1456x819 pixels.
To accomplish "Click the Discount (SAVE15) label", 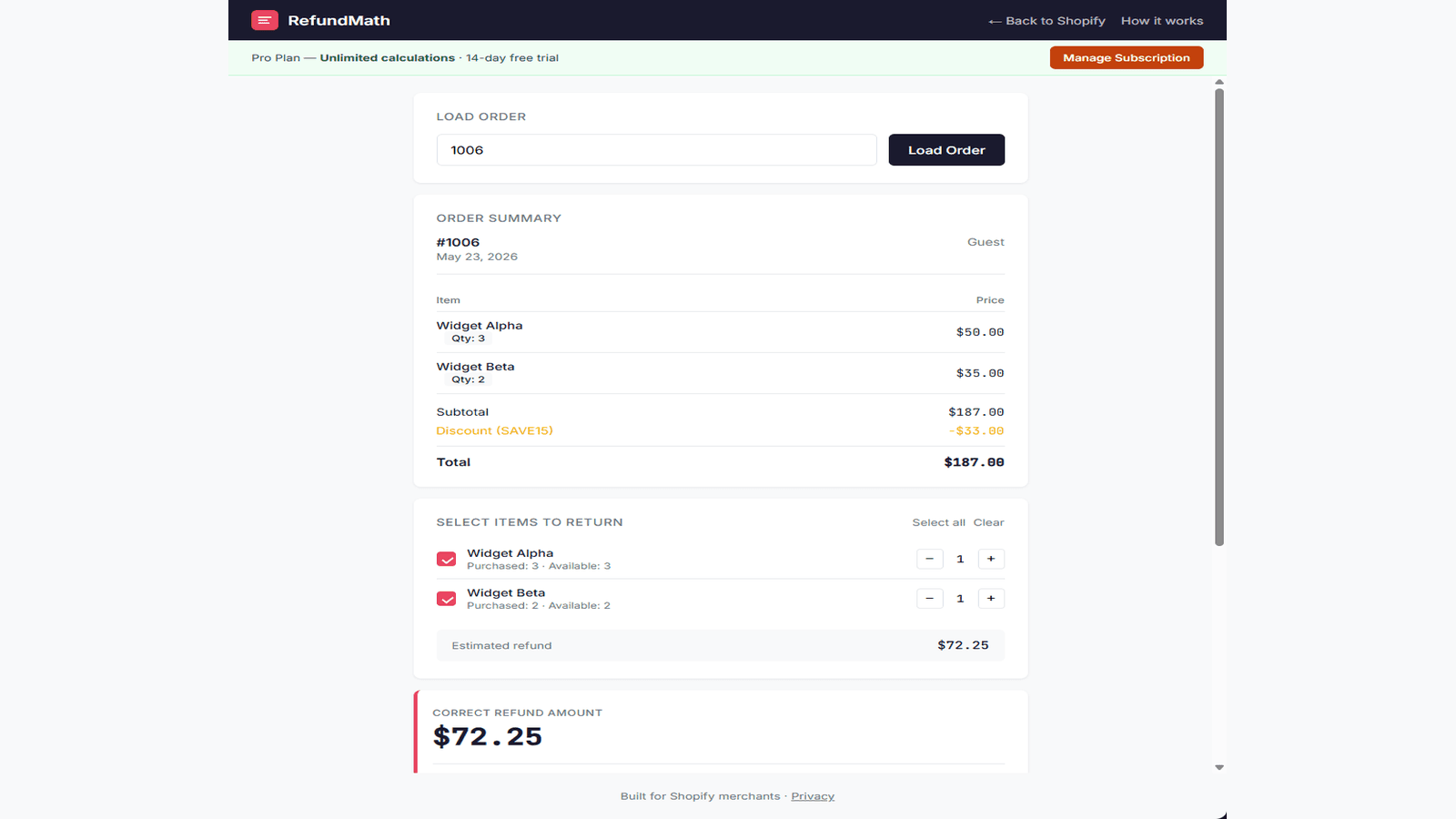I will [x=494, y=430].
